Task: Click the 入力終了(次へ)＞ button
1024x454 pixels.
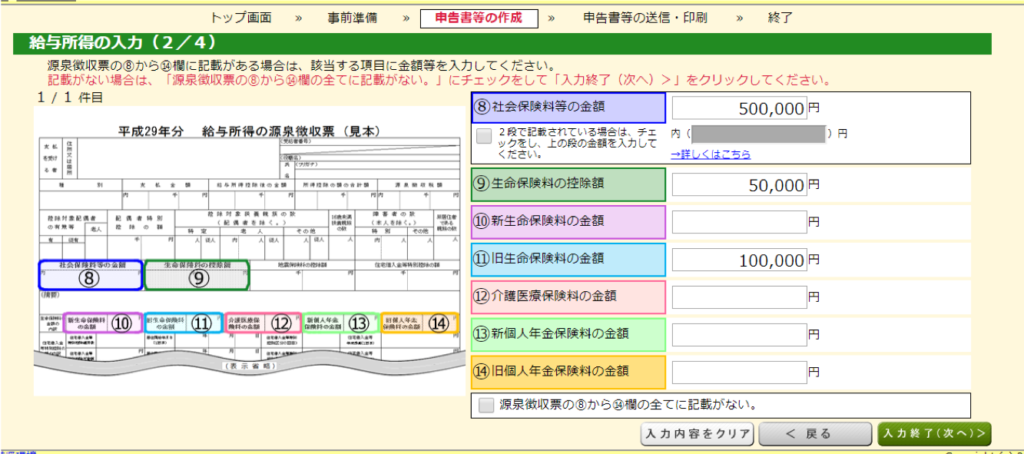Action: [934, 434]
